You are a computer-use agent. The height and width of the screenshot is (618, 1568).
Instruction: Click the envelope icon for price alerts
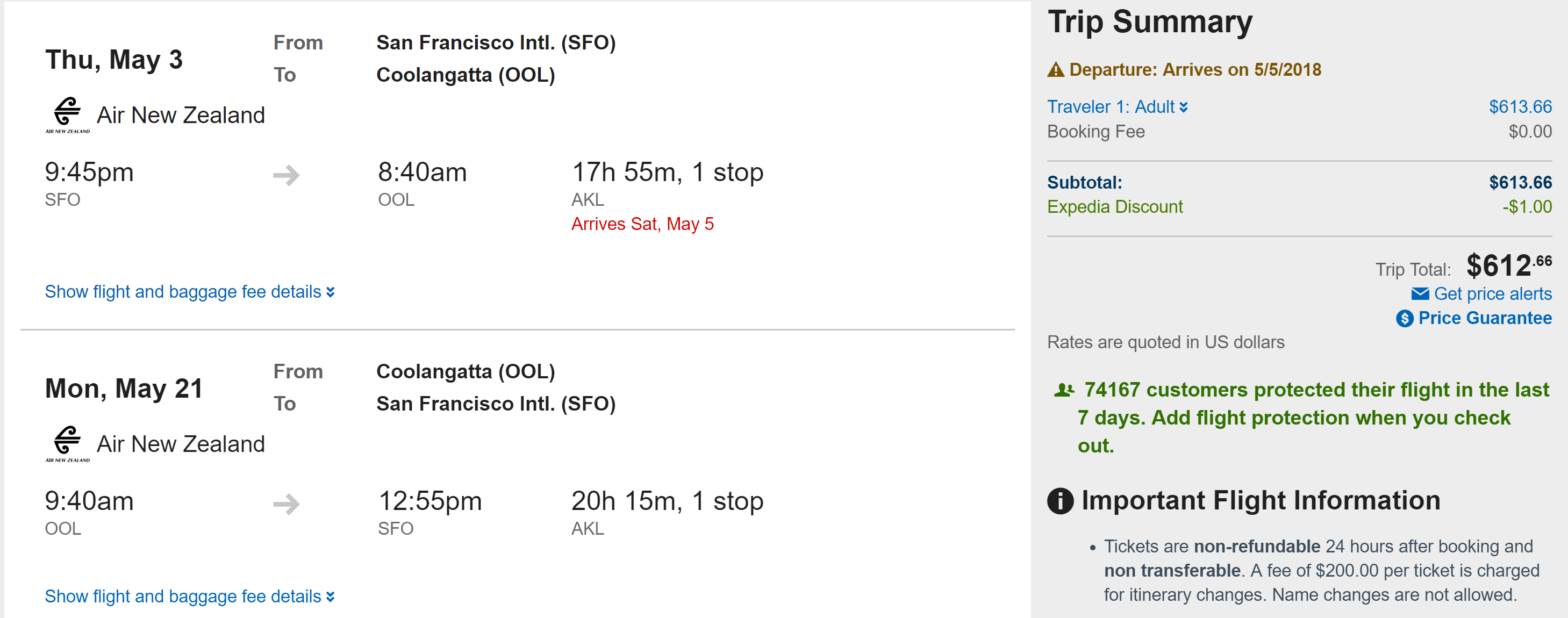(1420, 294)
